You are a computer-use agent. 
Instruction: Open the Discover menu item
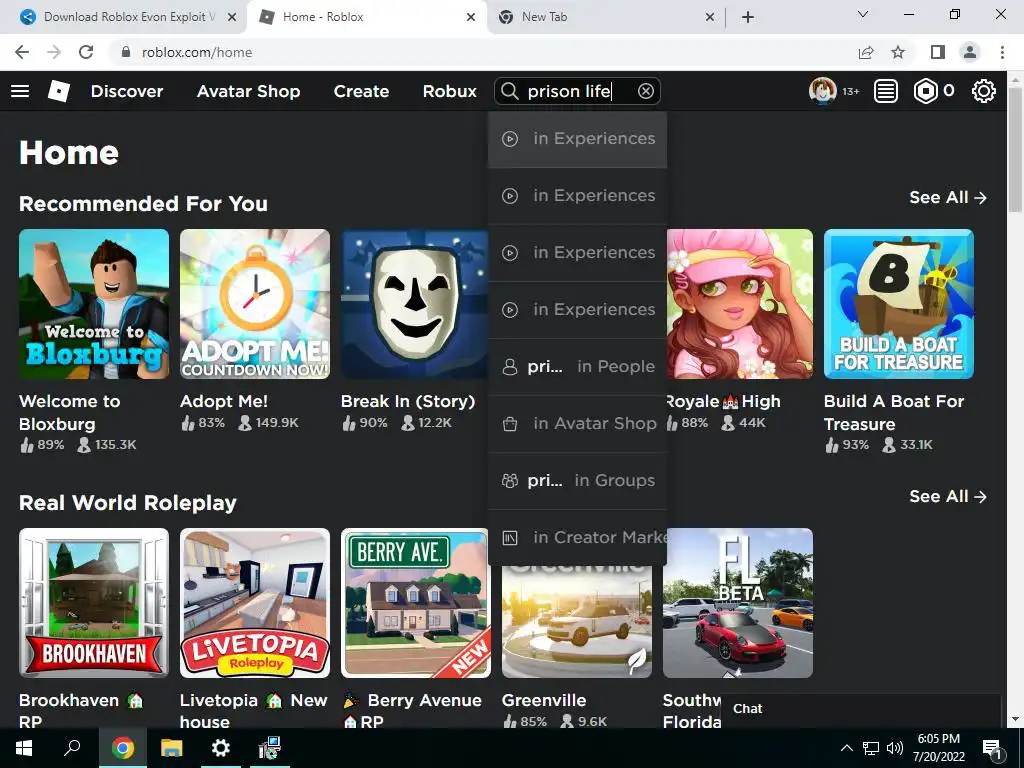[127, 91]
